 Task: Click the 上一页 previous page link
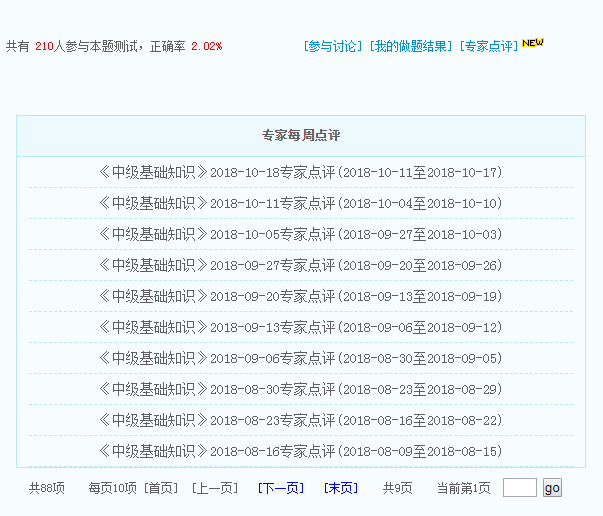pos(215,488)
